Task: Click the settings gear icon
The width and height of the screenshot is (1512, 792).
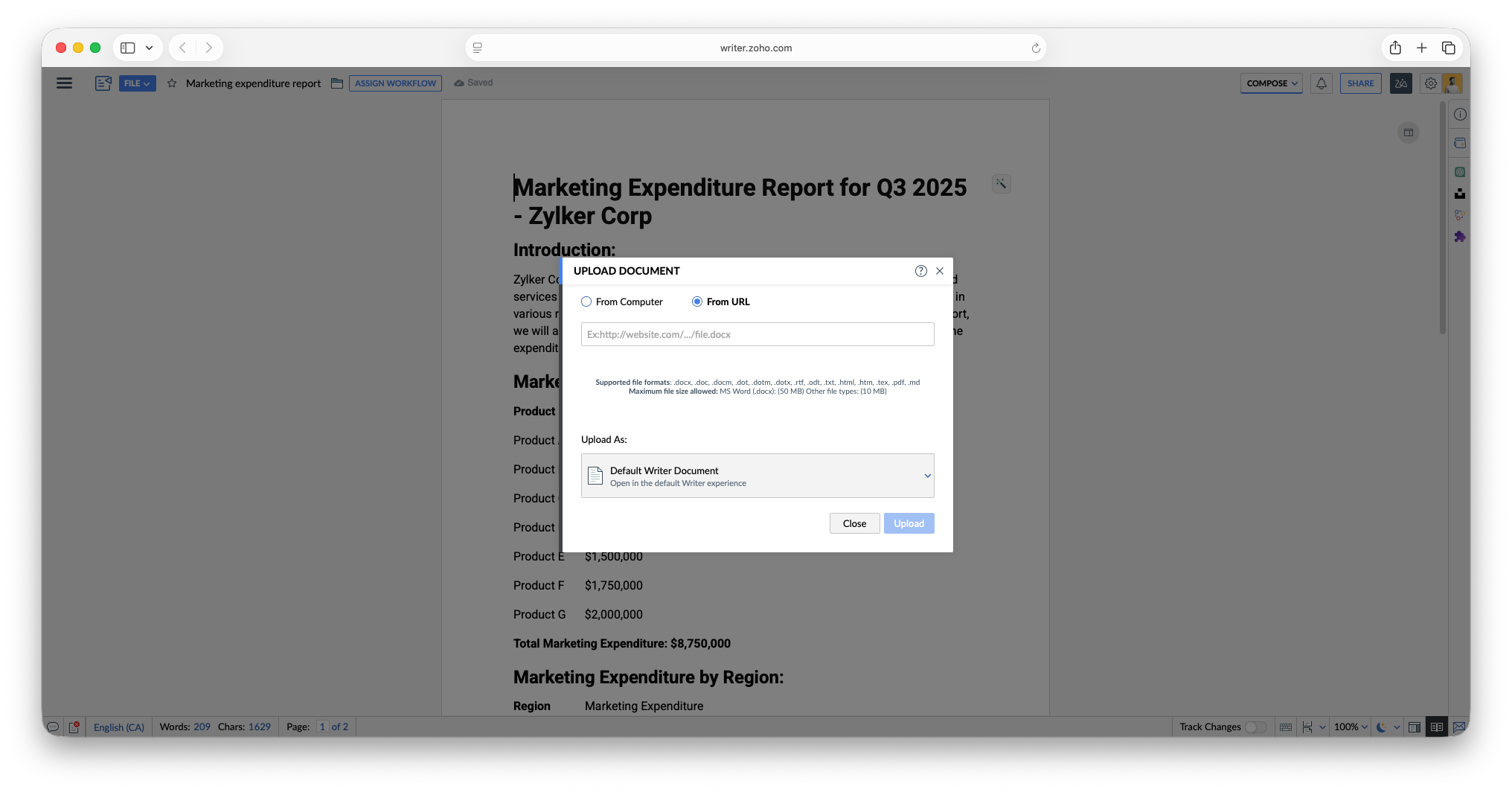Action: [1430, 83]
